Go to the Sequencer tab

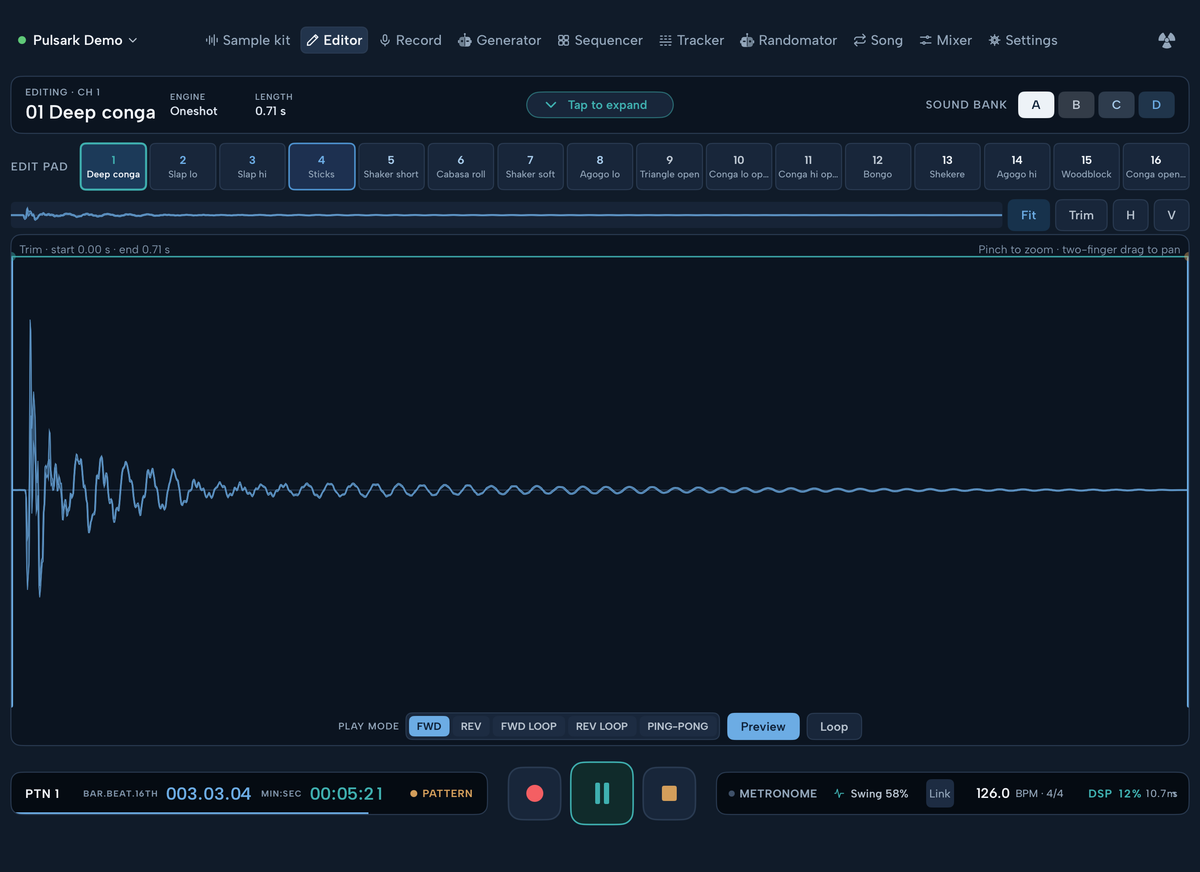(x=600, y=40)
